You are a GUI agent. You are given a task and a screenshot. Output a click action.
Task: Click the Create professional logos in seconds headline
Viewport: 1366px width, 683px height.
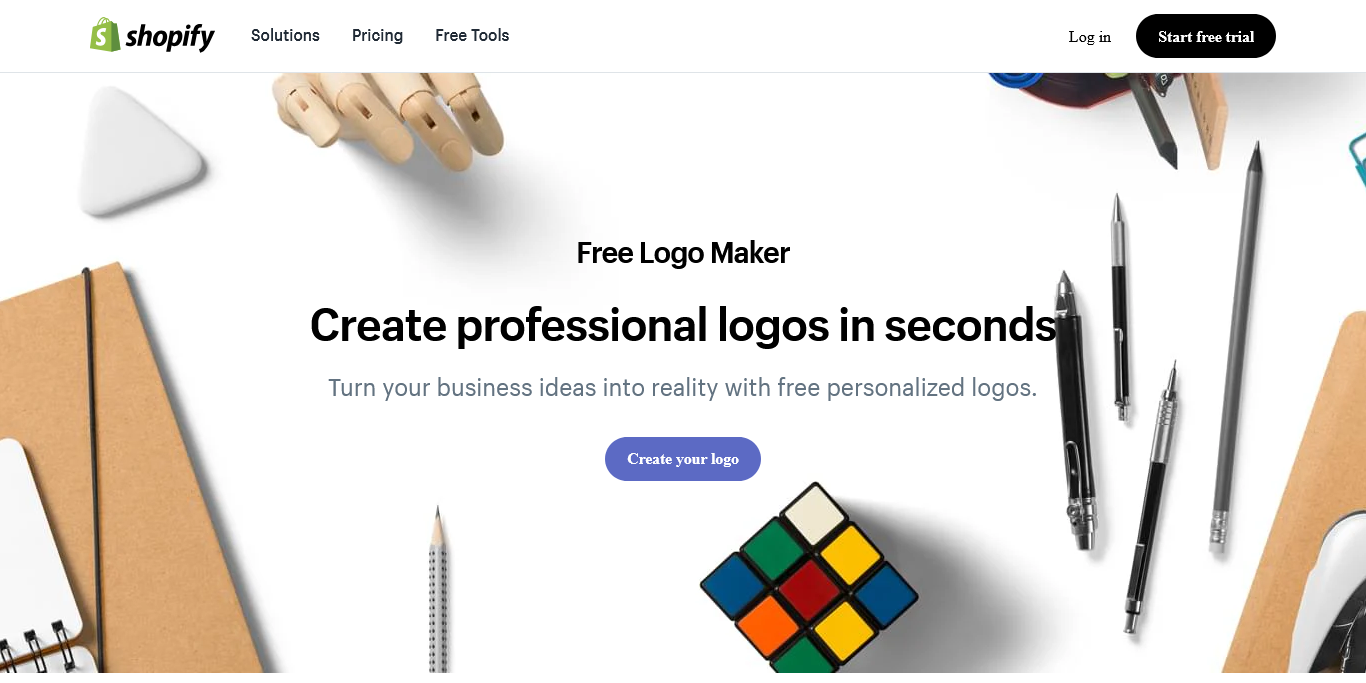click(683, 325)
